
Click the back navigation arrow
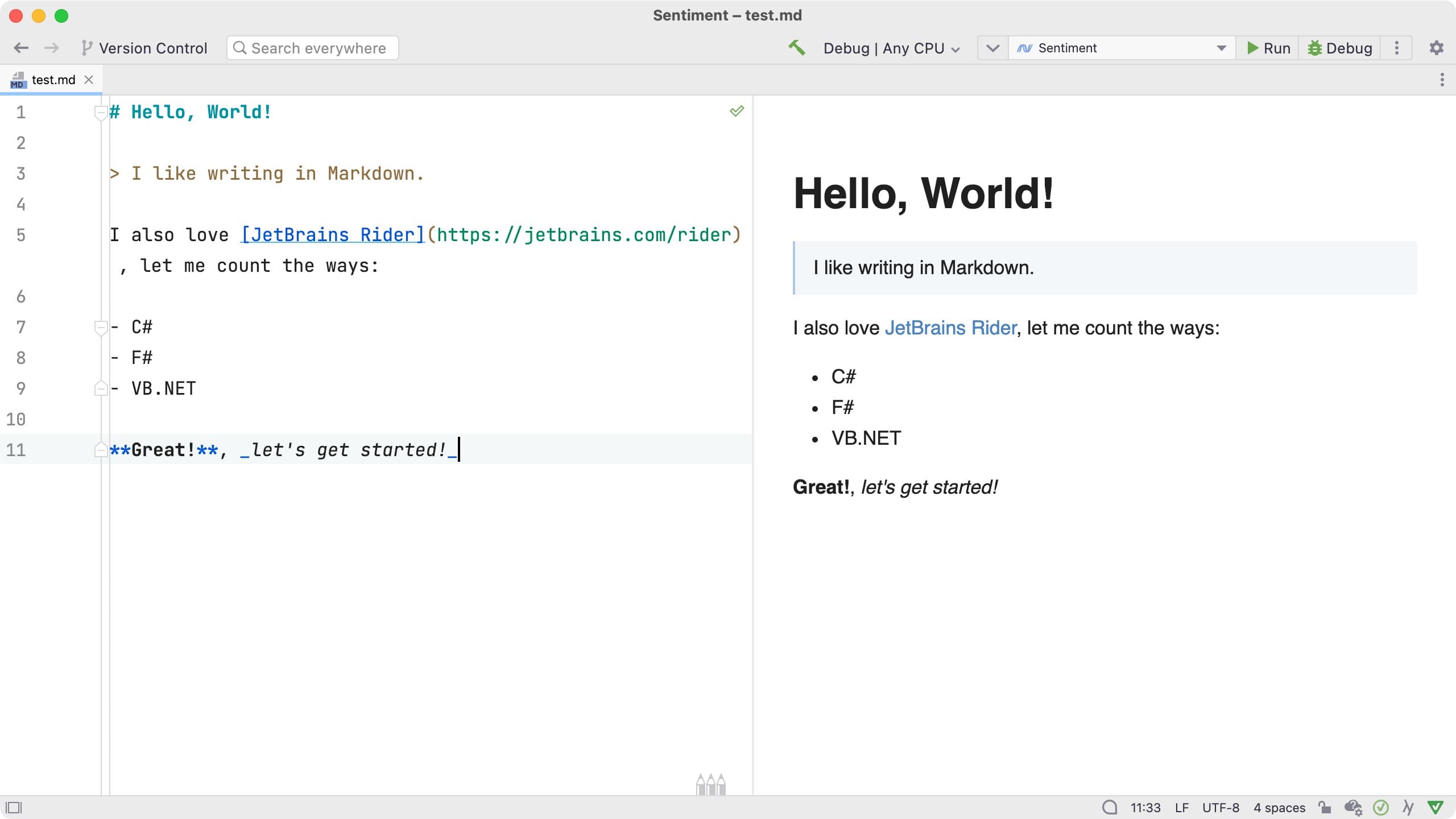21,47
